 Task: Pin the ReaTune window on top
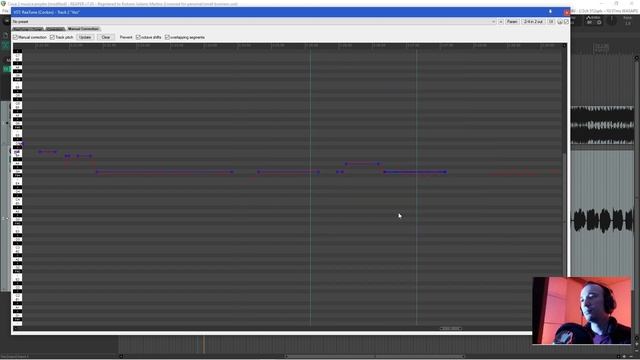click(x=550, y=12)
